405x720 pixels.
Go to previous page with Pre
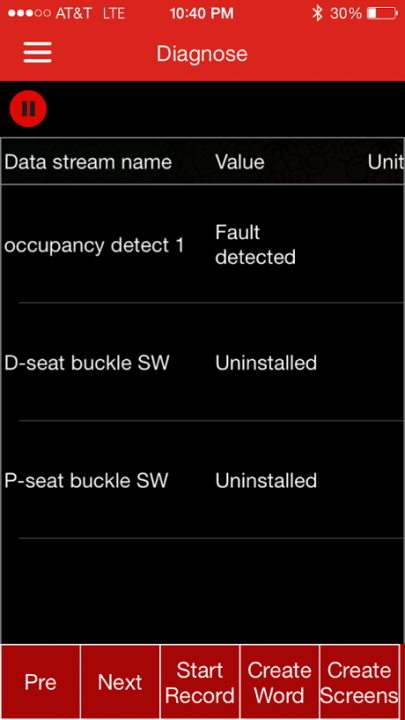40,682
